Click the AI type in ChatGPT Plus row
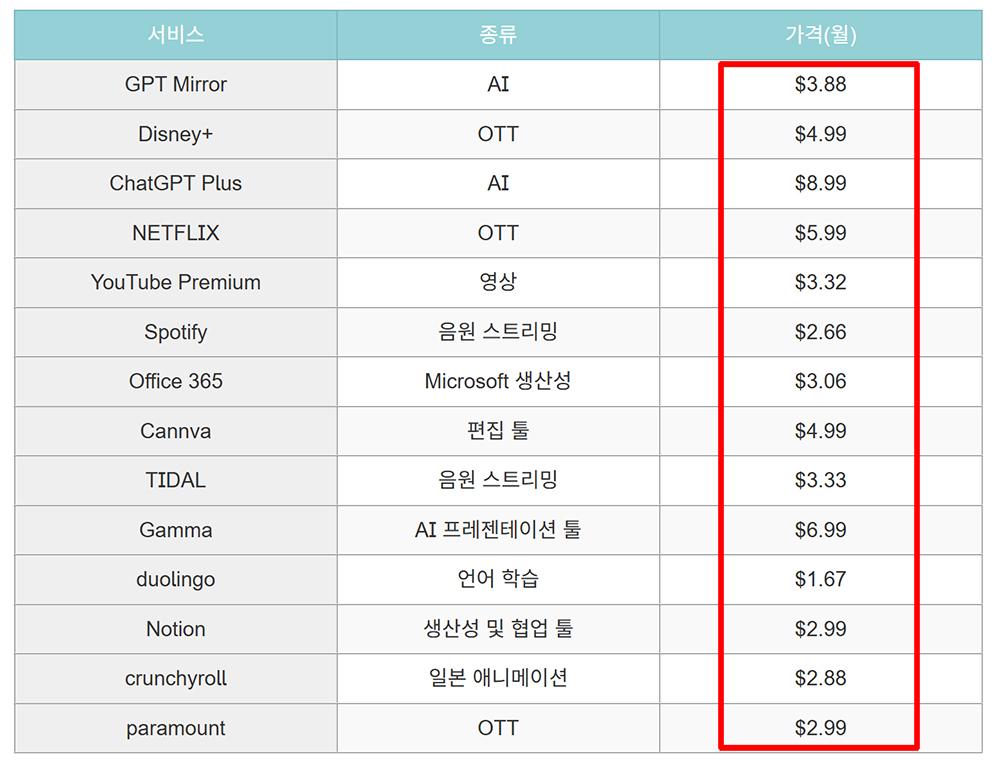 click(498, 184)
